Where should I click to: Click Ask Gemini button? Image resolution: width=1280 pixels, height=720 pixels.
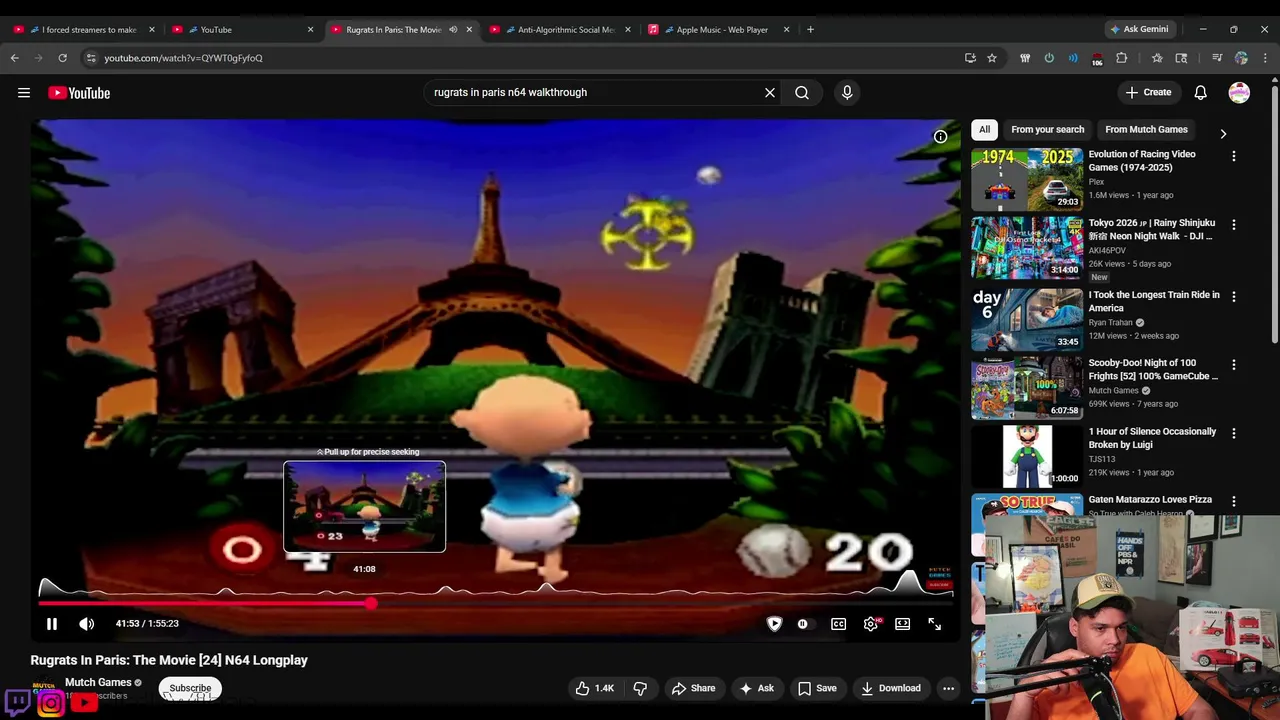point(1138,29)
